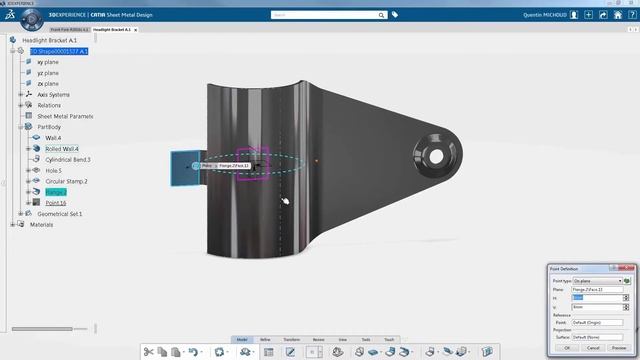Select Cylindrical Bend.3 in the tree

68,160
